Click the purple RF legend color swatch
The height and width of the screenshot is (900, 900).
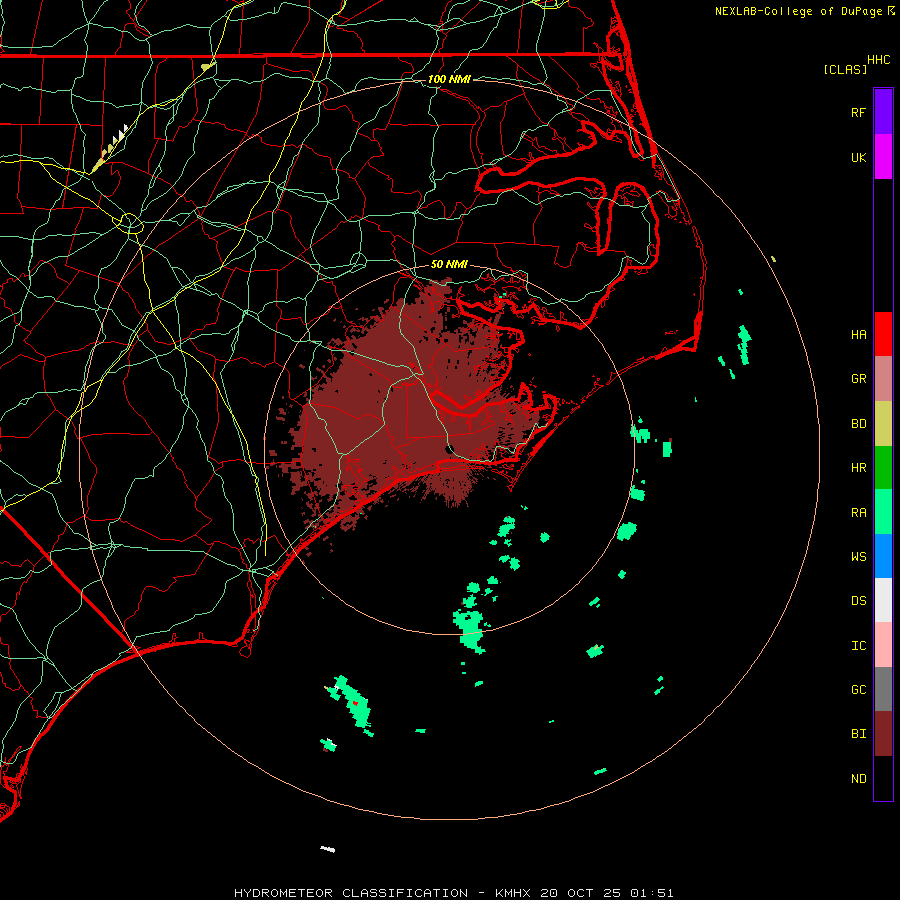click(x=883, y=112)
